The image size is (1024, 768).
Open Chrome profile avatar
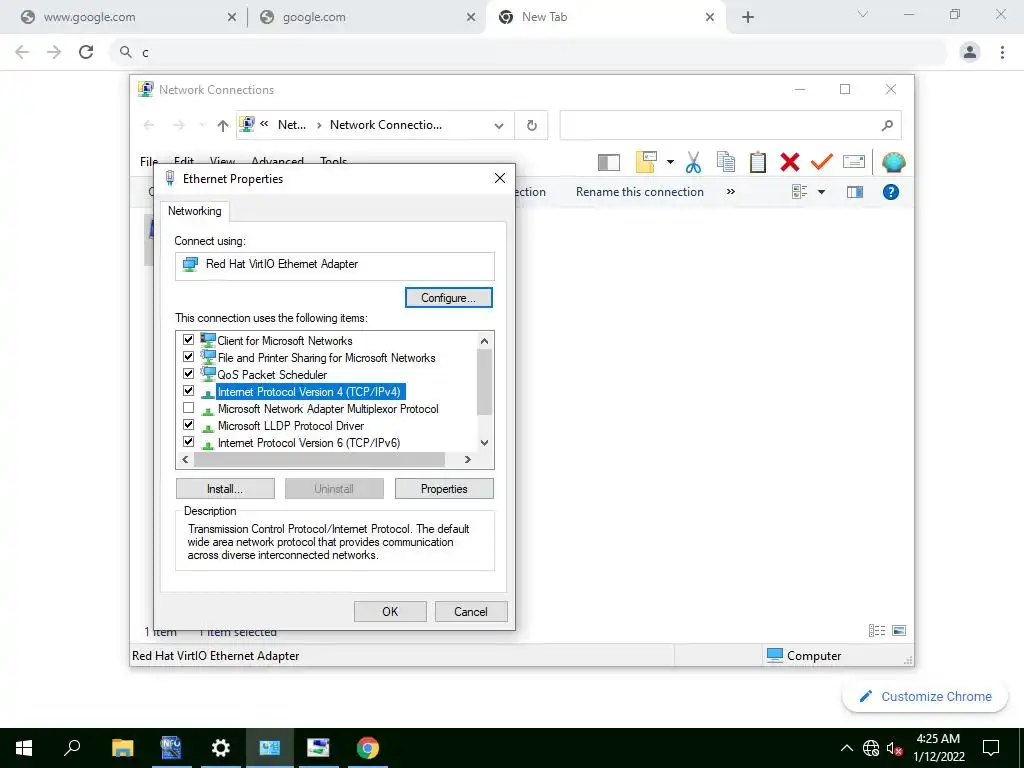coord(970,52)
